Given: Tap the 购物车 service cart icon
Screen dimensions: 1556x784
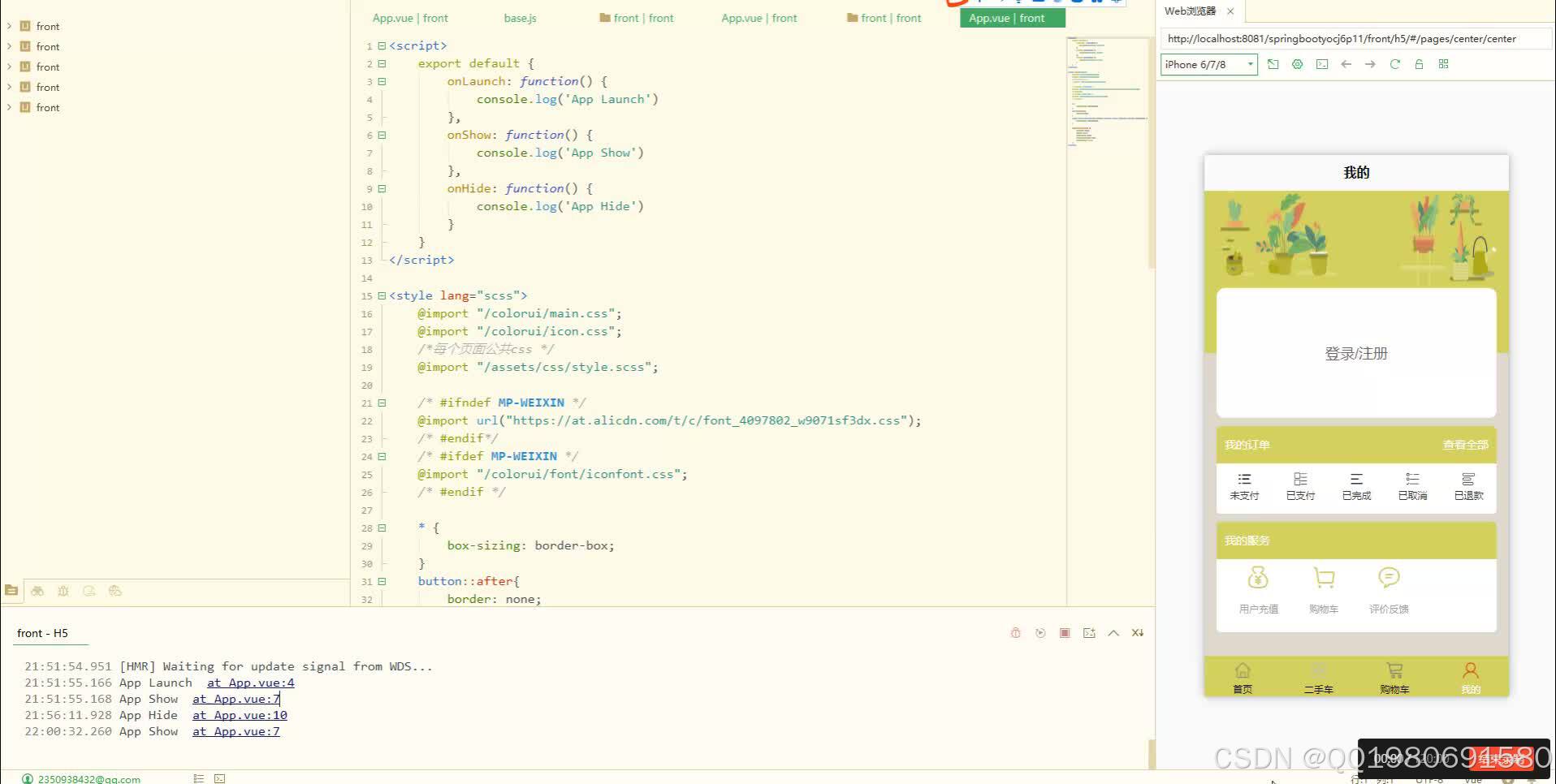Looking at the screenshot, I should [x=1324, y=578].
